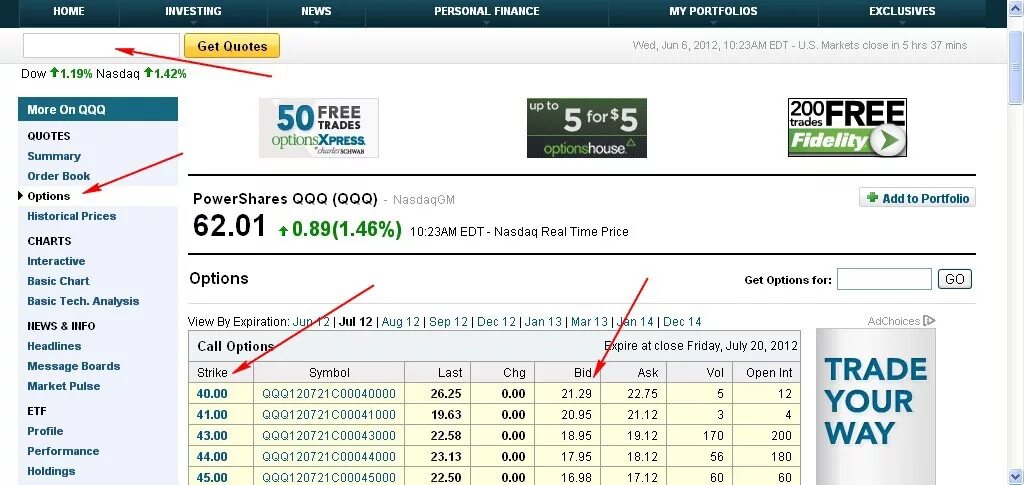
Task: View Sep 12 expiration options
Action: pos(449,322)
